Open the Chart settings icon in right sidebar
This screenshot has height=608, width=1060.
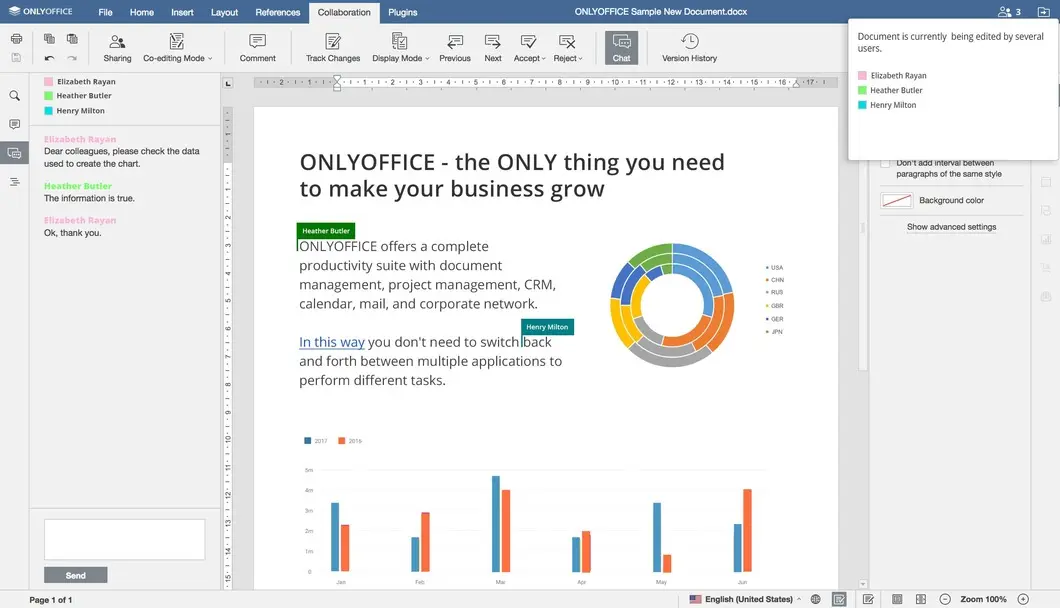click(1046, 239)
